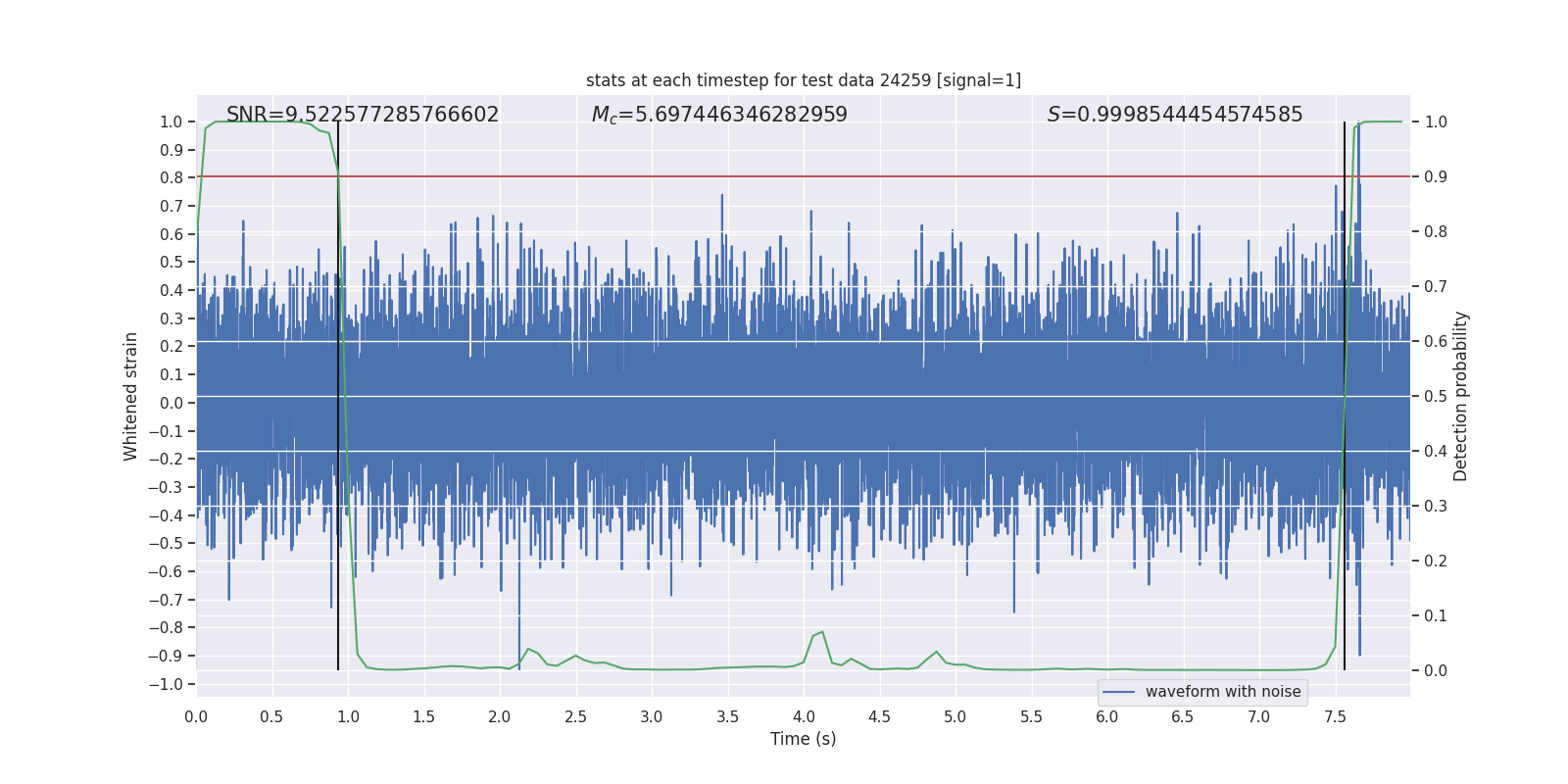Click the 'Detection probability' right axis label
1568x784 pixels.
click(x=1460, y=396)
